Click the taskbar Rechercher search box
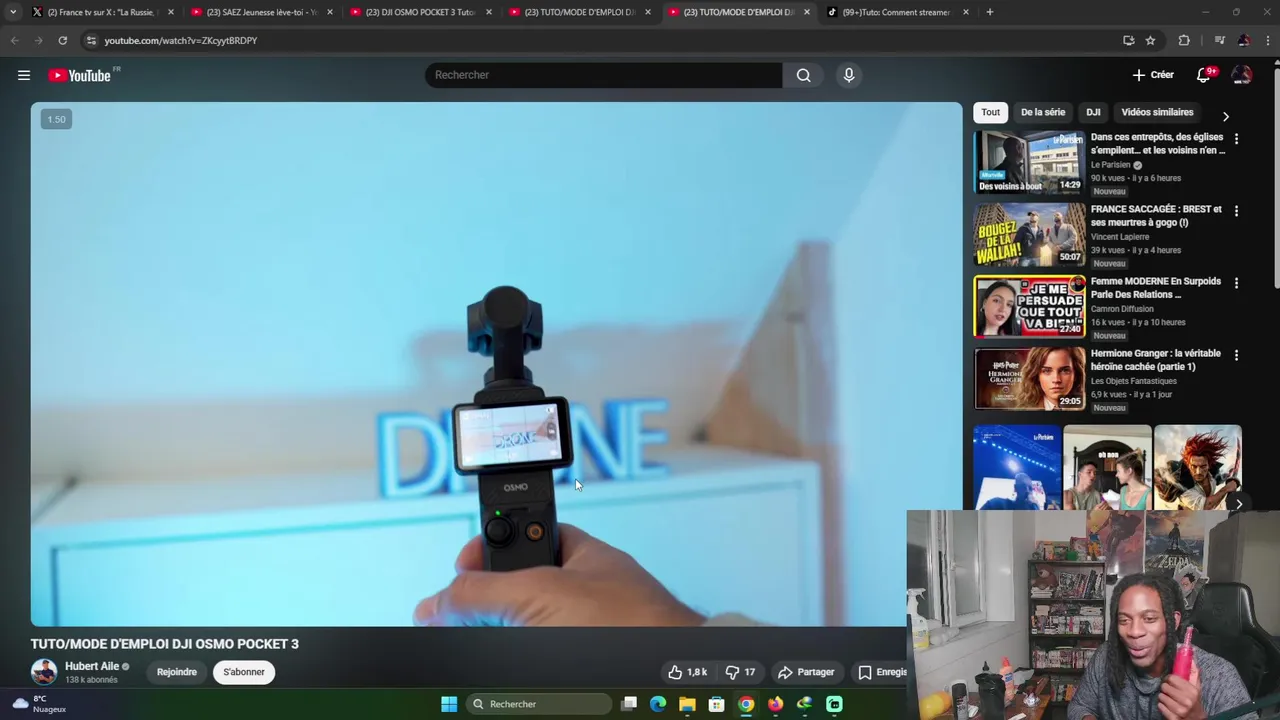 540,704
